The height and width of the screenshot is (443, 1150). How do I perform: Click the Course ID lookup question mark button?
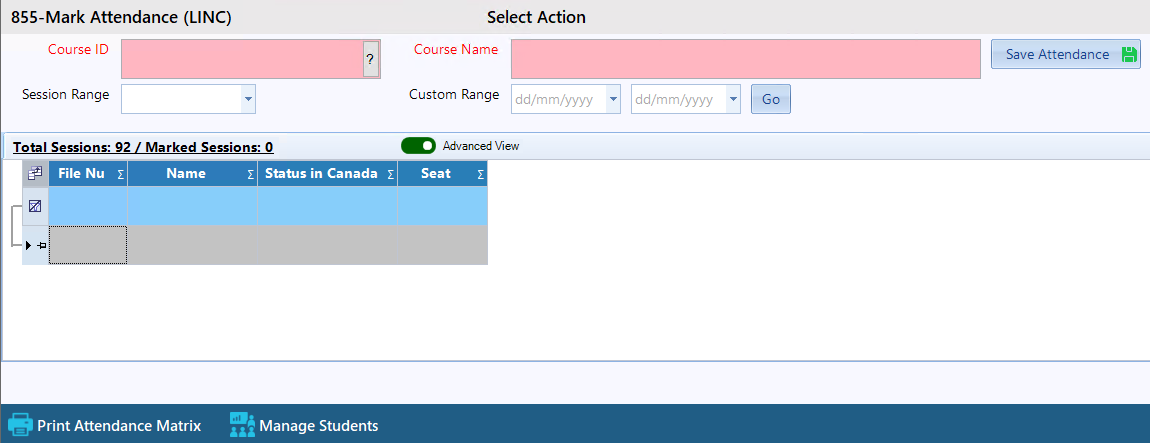click(370, 59)
